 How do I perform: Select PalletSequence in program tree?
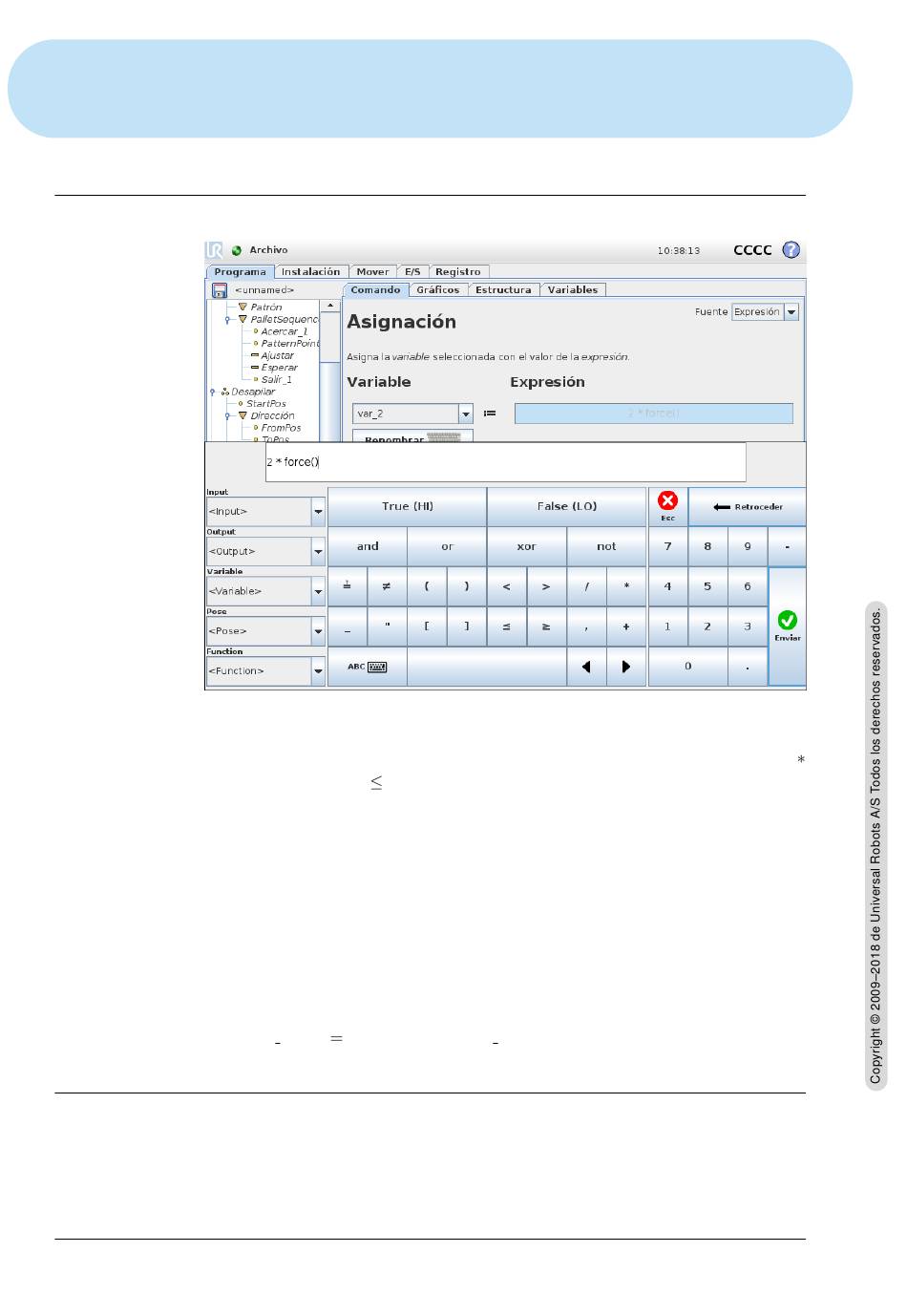(x=285, y=320)
